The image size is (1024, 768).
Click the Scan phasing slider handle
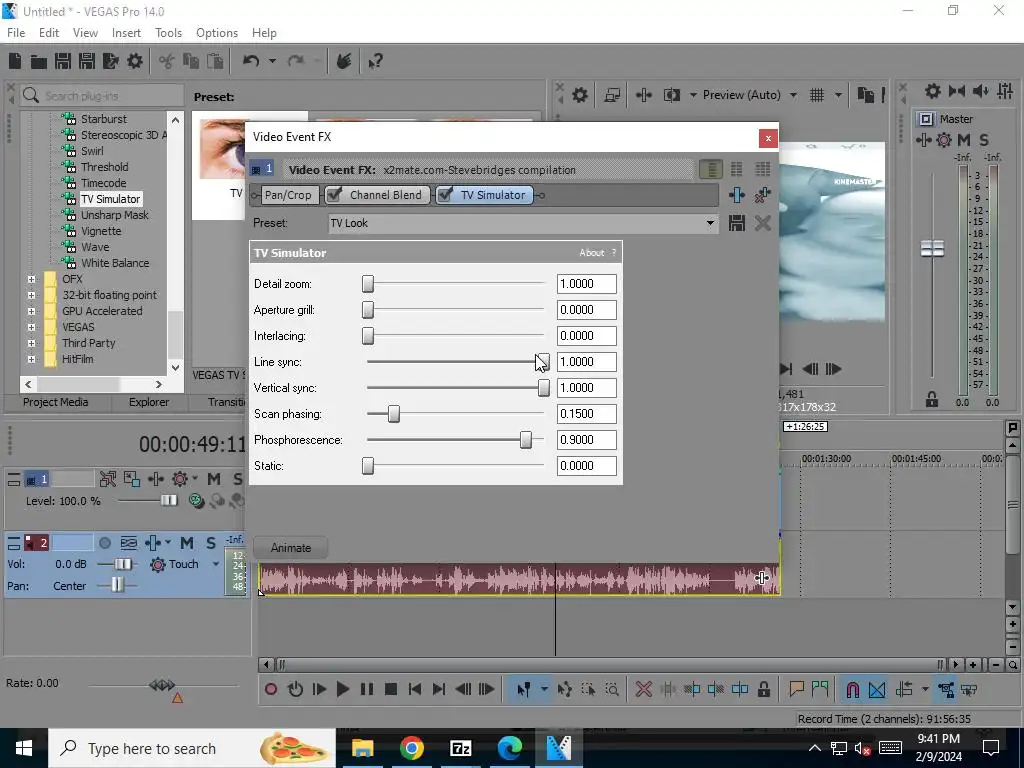[x=393, y=414]
